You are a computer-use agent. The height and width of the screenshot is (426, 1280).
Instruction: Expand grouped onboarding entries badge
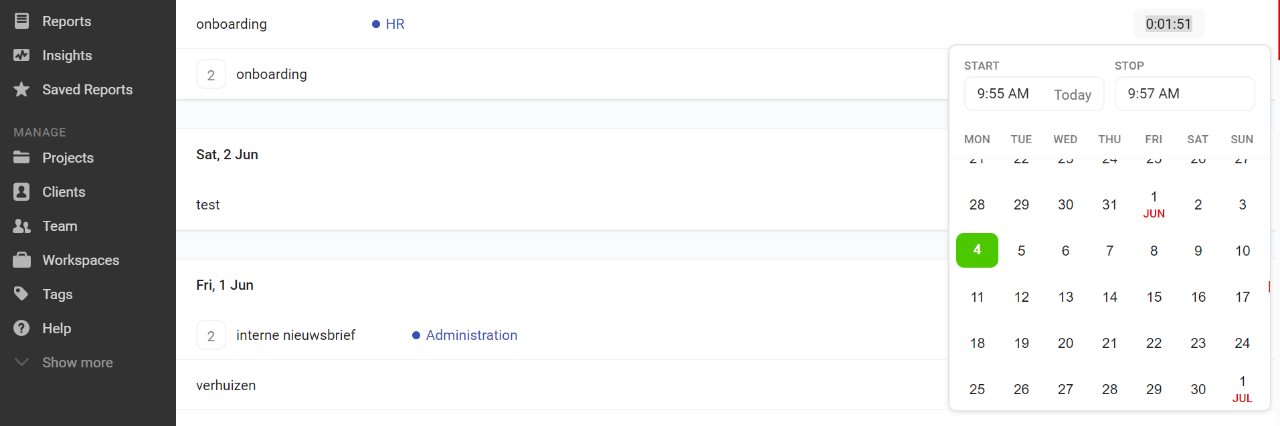coord(211,74)
